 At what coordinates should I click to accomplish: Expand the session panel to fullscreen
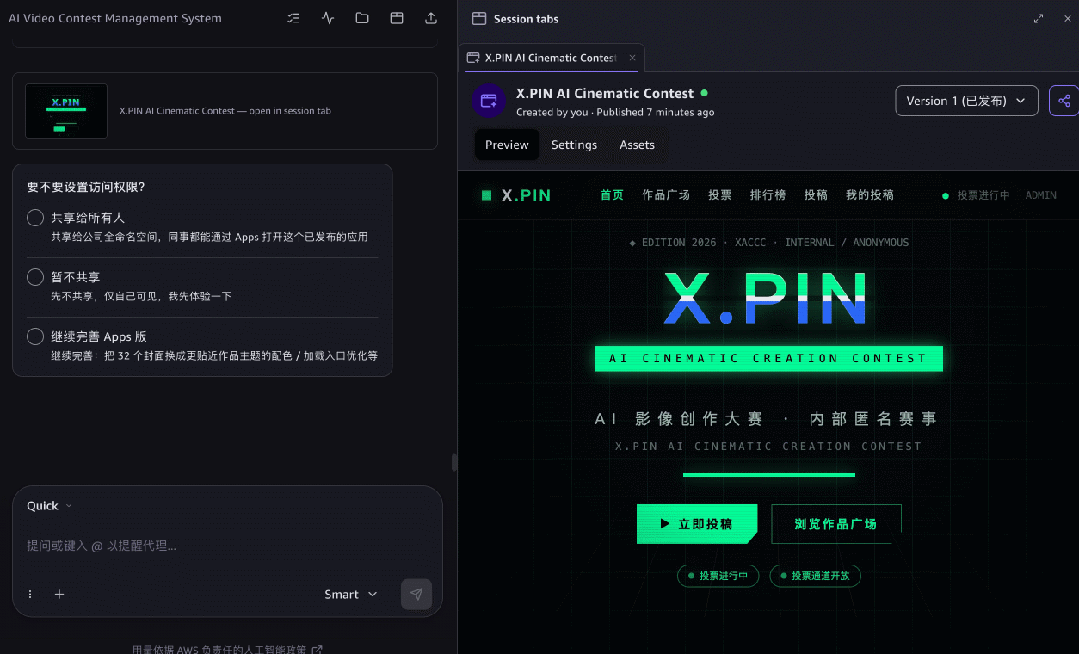[1038, 19]
